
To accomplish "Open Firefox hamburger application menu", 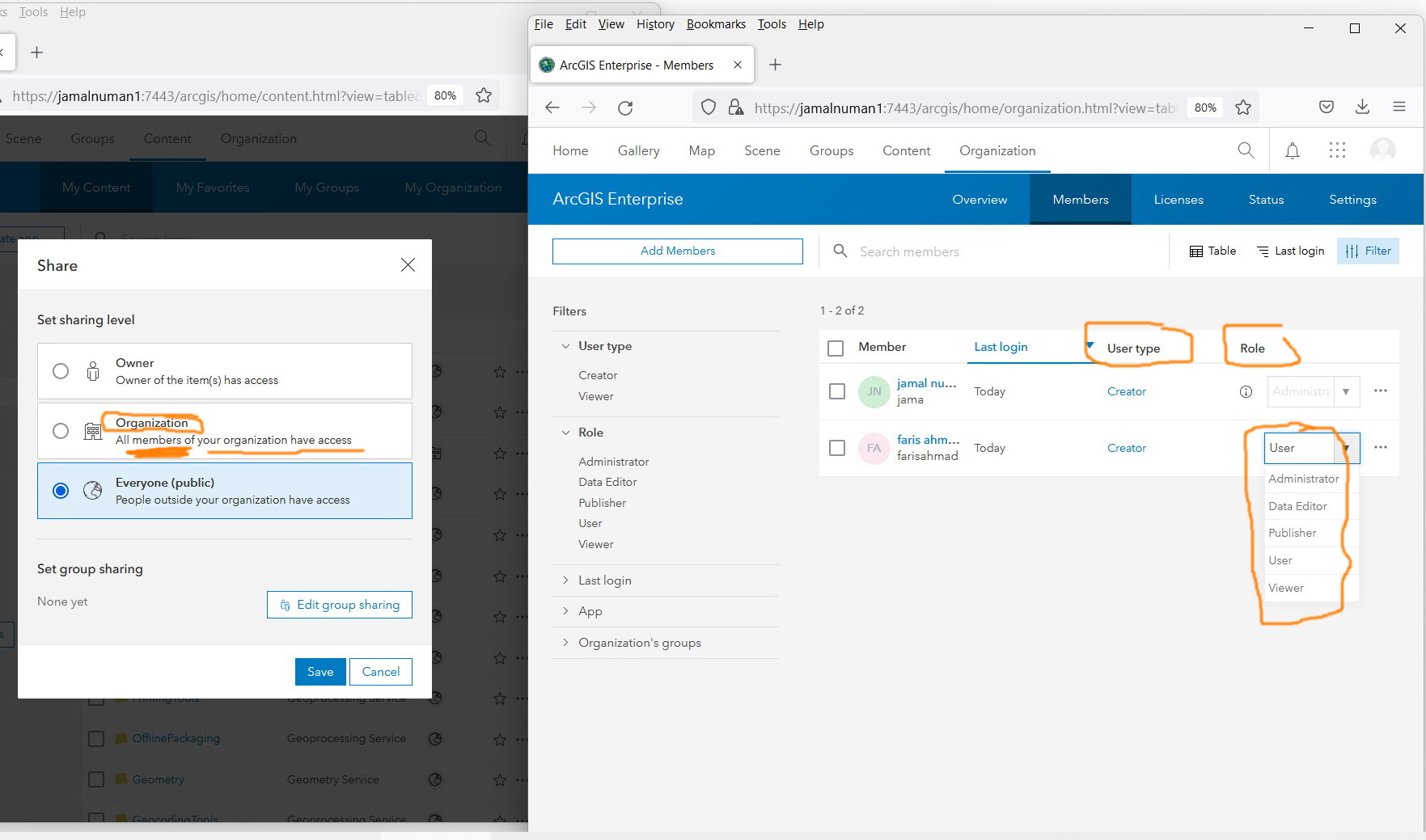I will pos(1399,107).
